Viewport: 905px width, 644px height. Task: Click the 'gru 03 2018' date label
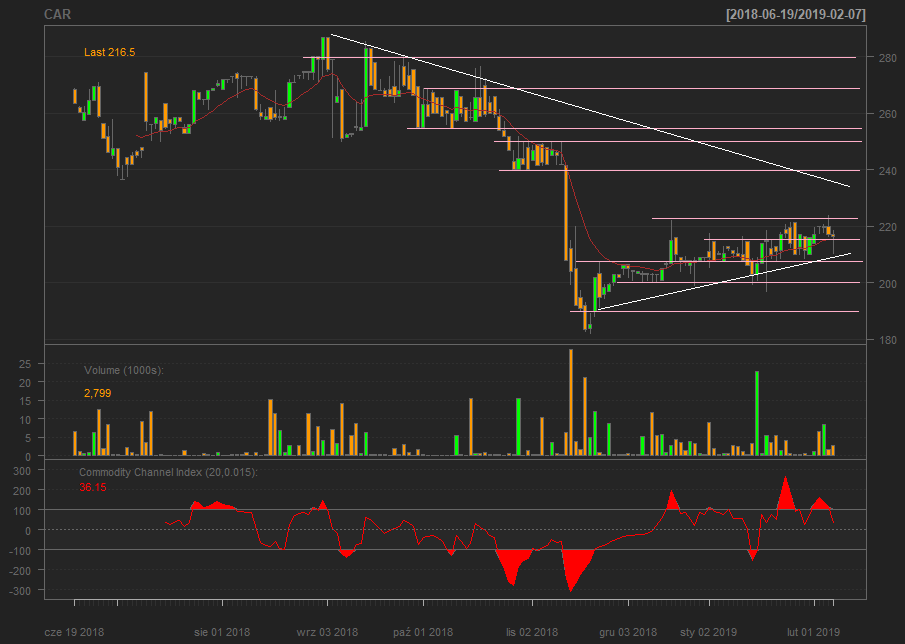[x=628, y=632]
